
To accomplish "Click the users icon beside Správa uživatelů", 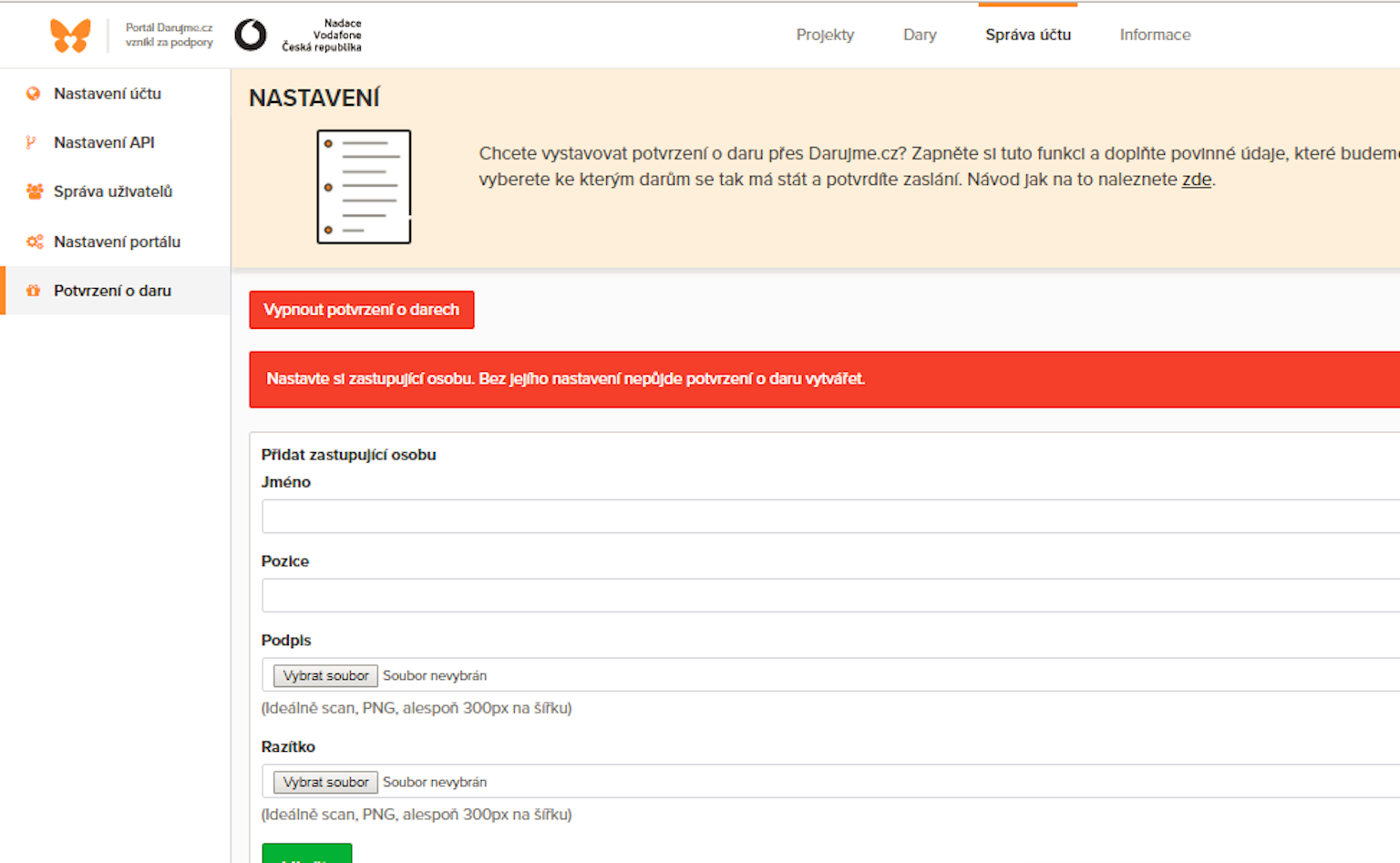I will [x=35, y=191].
